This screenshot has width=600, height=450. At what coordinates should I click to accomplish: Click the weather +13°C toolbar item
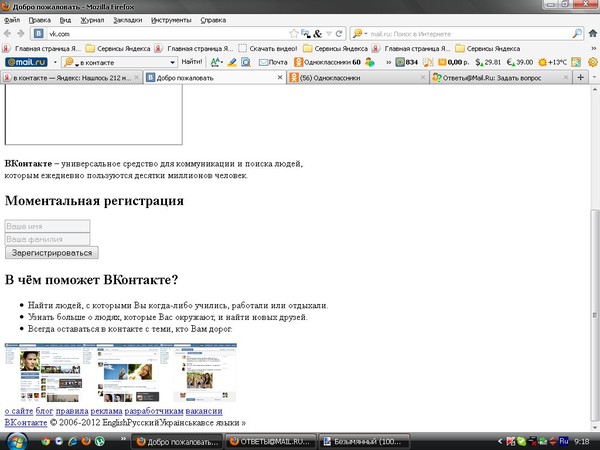tap(552, 62)
